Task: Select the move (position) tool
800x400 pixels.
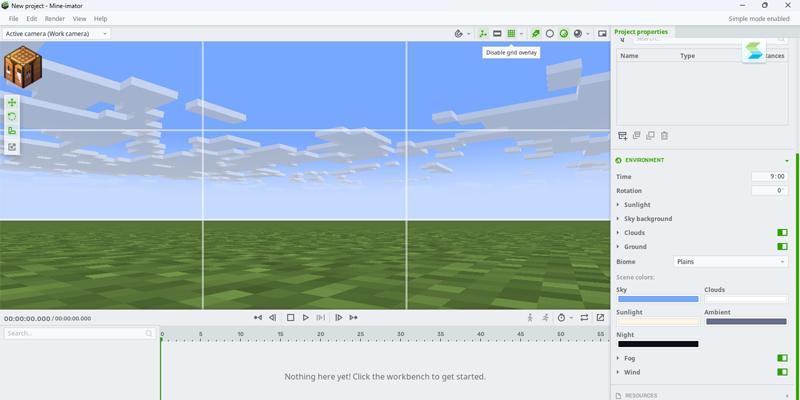Action: pos(12,103)
